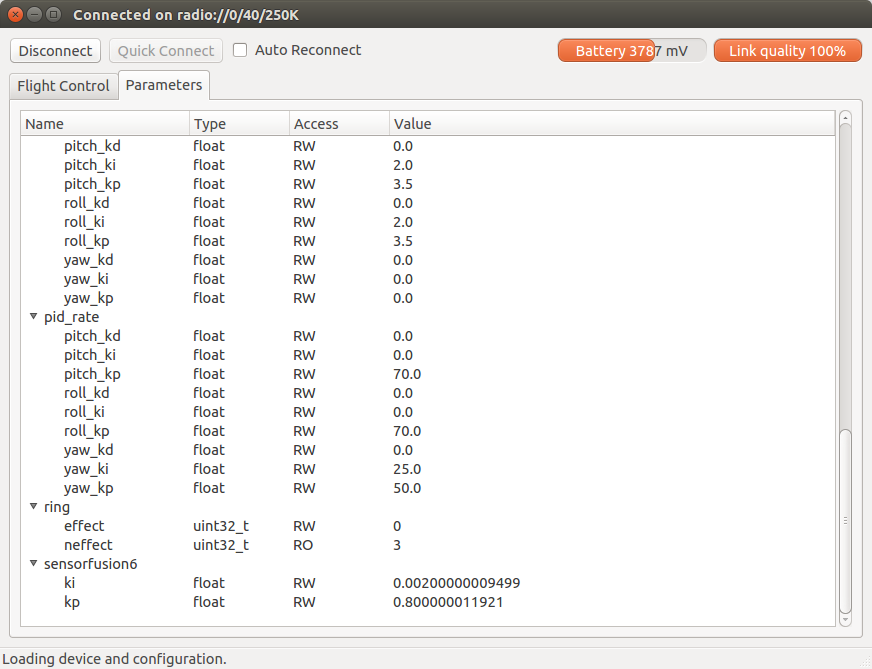
Task: Click pid_rate roll_kp value 70.0
Action: tap(407, 431)
